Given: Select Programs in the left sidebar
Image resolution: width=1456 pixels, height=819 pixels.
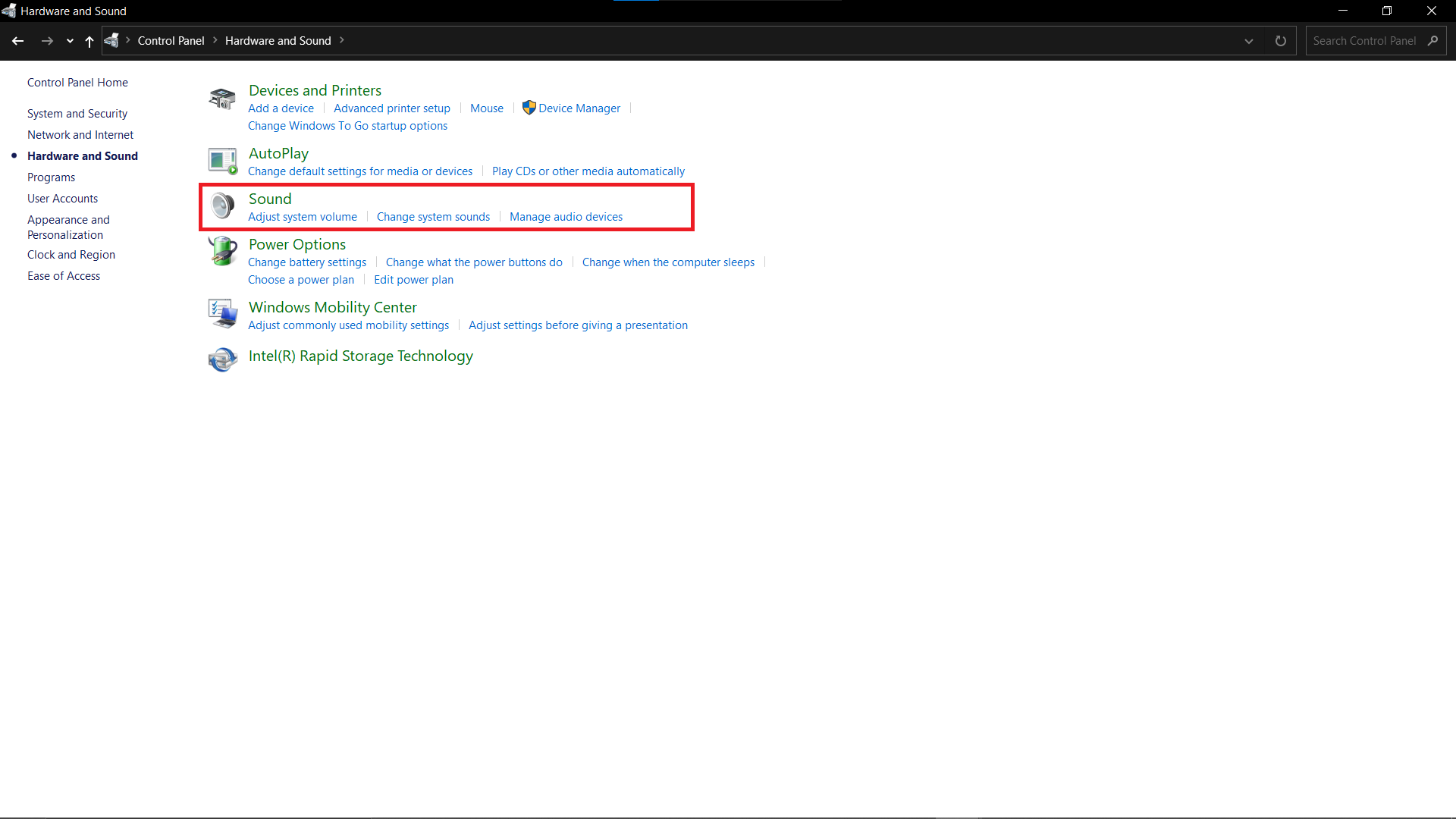Looking at the screenshot, I should [51, 177].
